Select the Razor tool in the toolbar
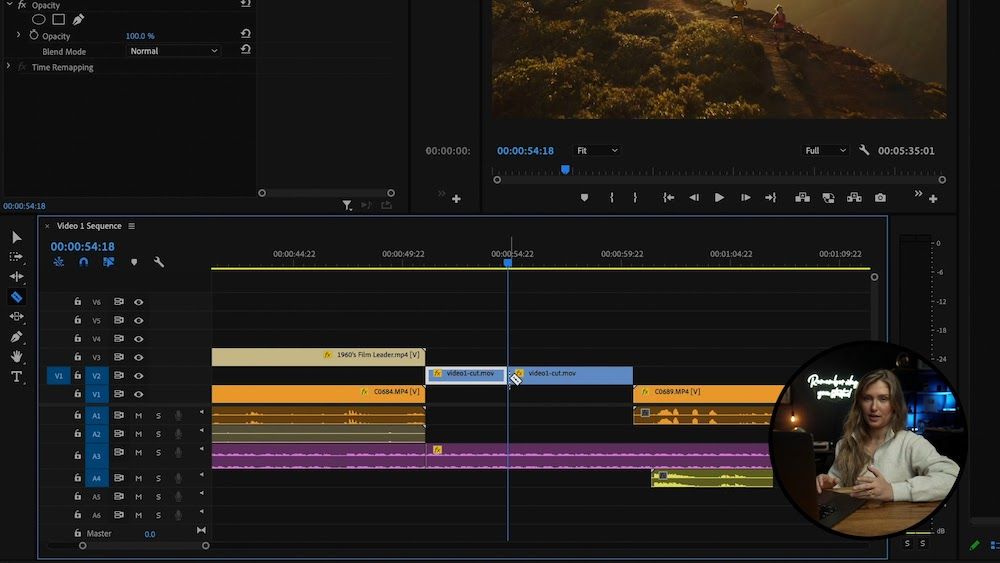This screenshot has height=563, width=1000. click(x=16, y=297)
